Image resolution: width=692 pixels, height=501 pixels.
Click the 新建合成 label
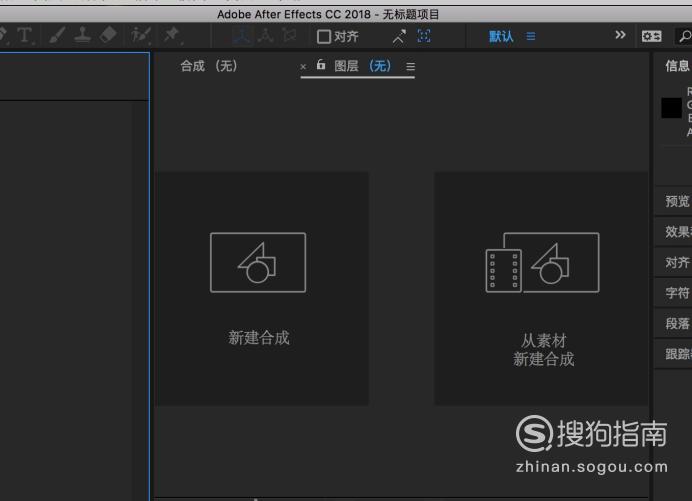pyautogui.click(x=259, y=338)
